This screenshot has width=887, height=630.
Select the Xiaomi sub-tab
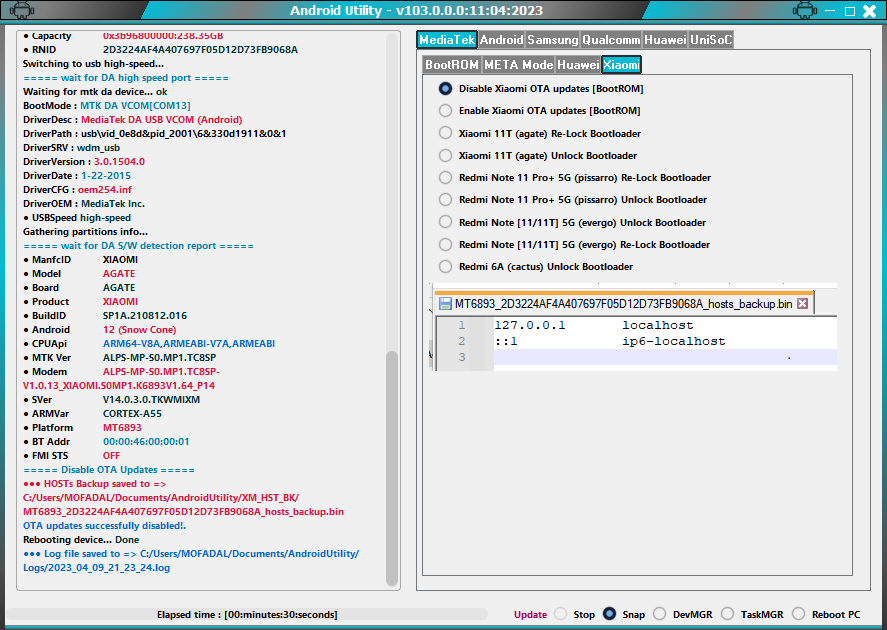tap(621, 65)
